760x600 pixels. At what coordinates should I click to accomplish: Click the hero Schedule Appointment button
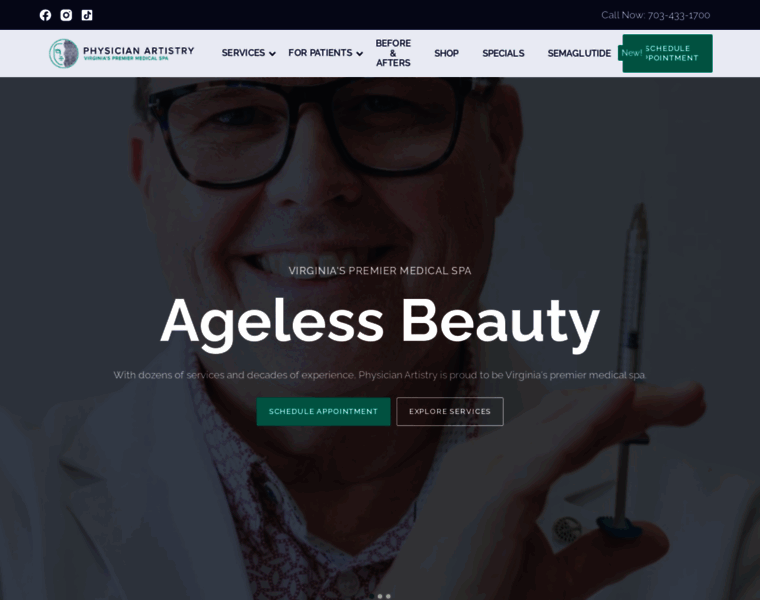click(323, 411)
